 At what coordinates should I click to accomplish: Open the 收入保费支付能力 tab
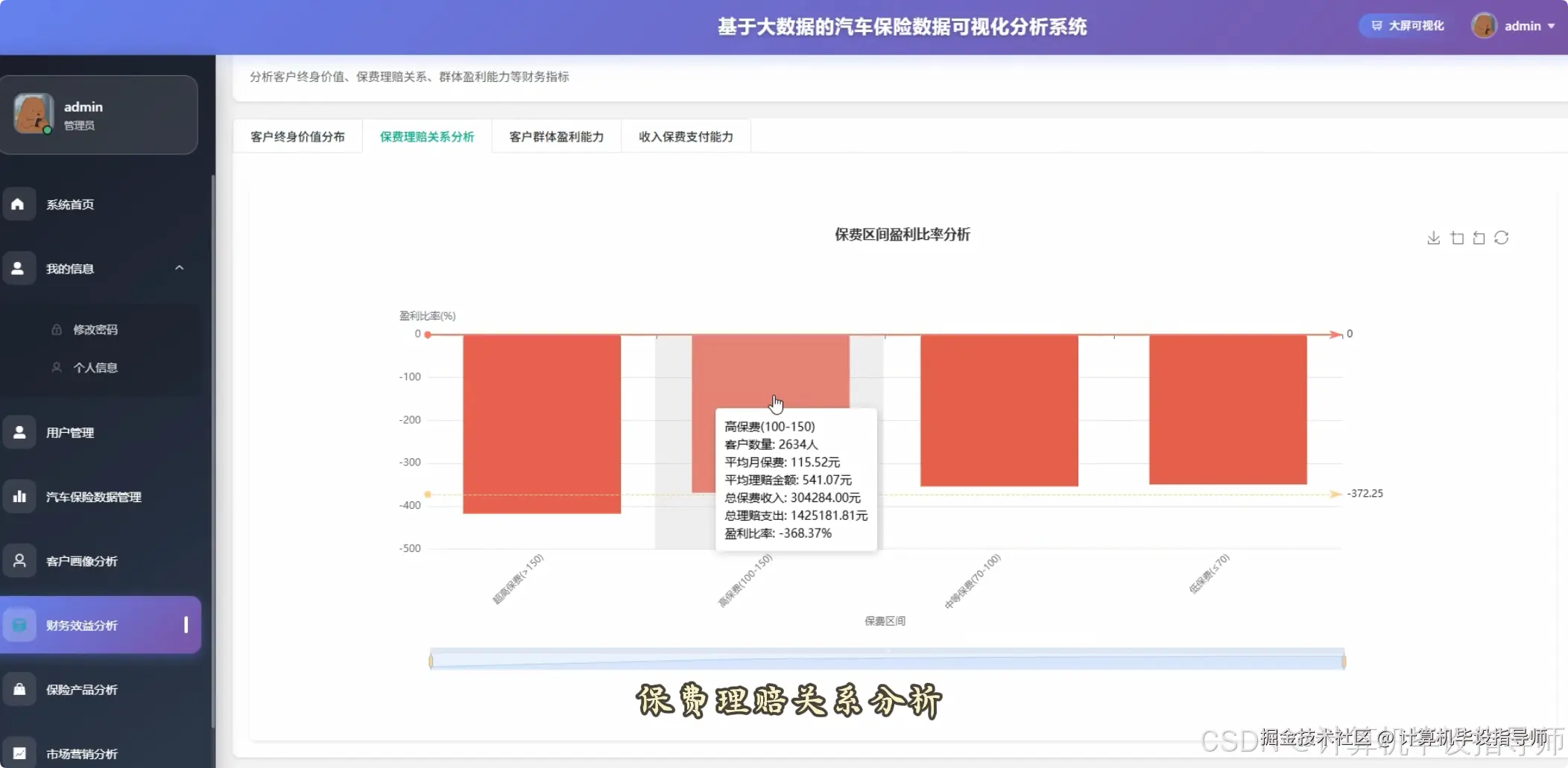pyautogui.click(x=685, y=136)
